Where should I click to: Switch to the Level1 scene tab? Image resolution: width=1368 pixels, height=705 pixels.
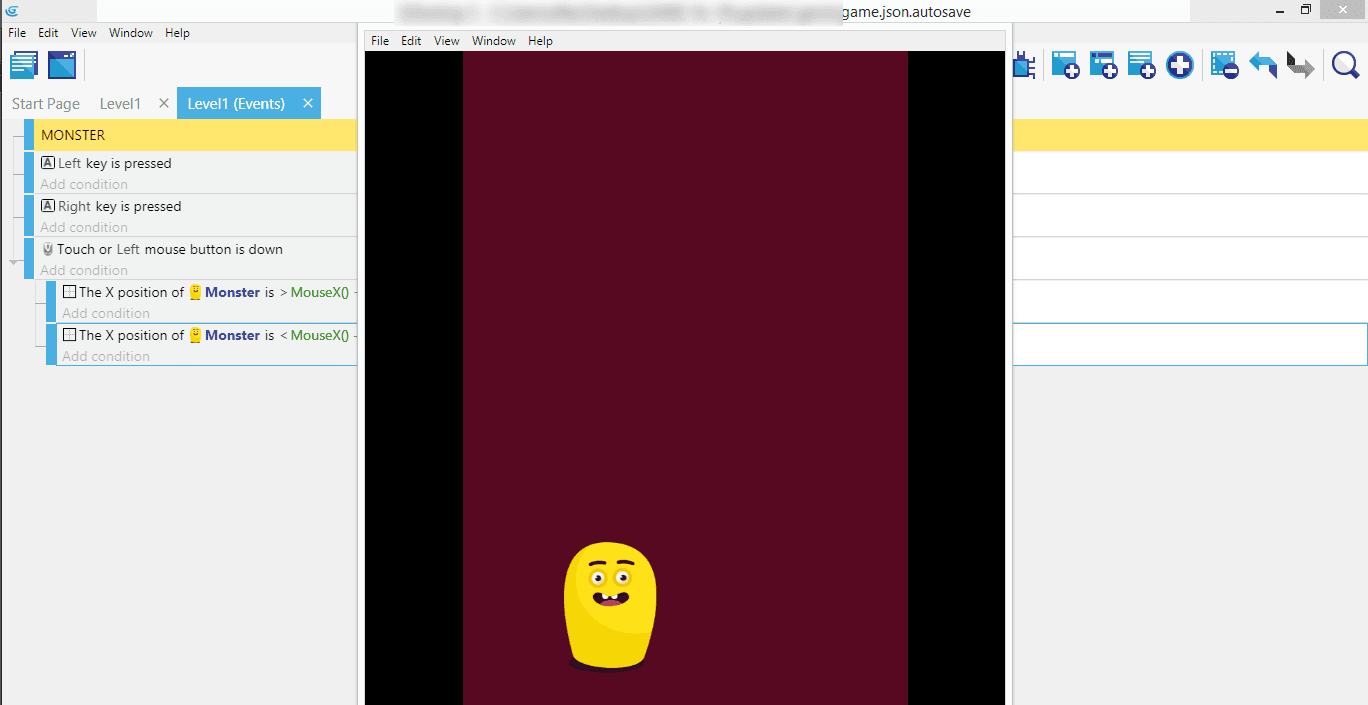(120, 104)
